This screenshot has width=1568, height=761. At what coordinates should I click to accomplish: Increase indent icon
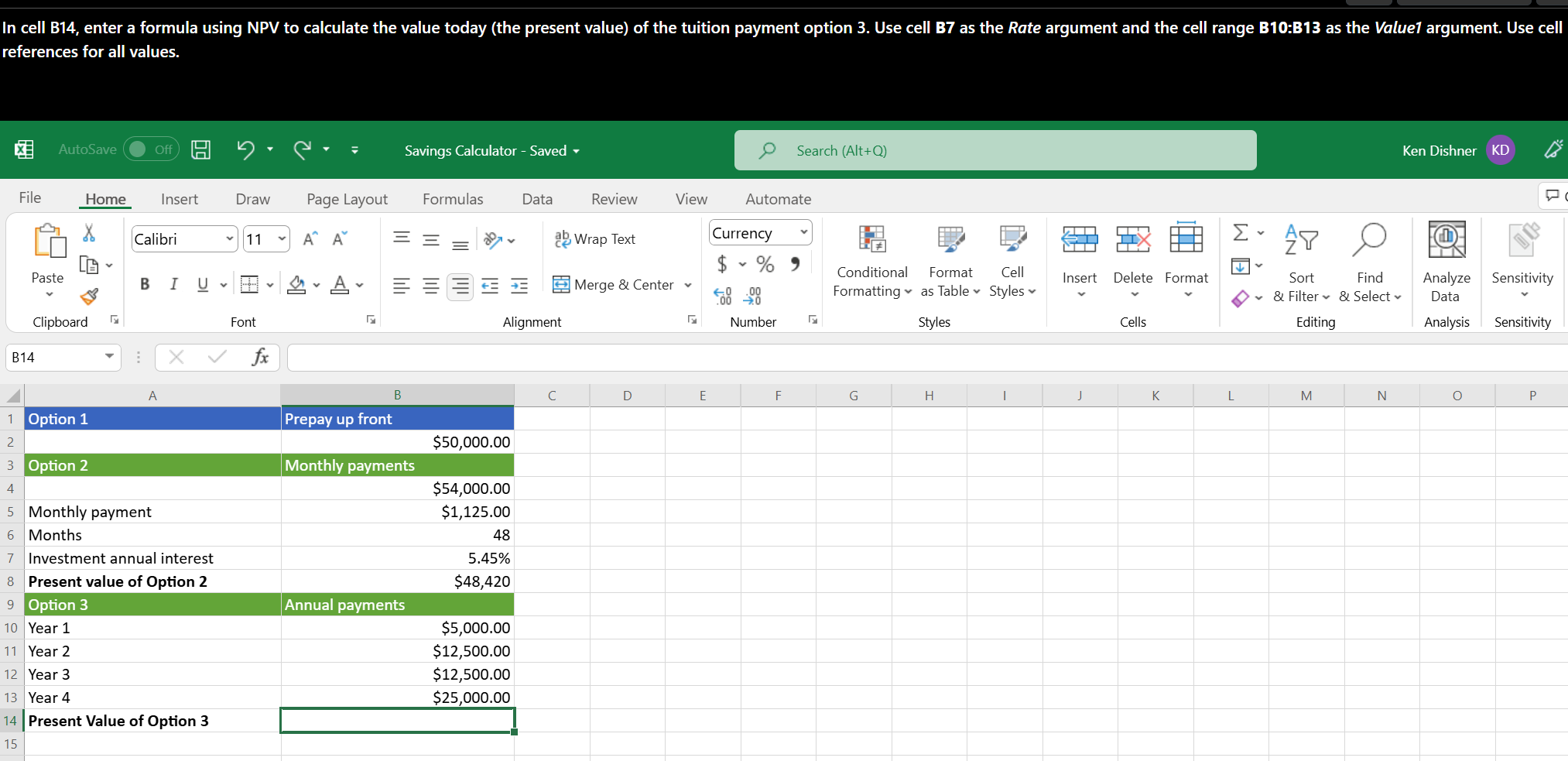519,286
